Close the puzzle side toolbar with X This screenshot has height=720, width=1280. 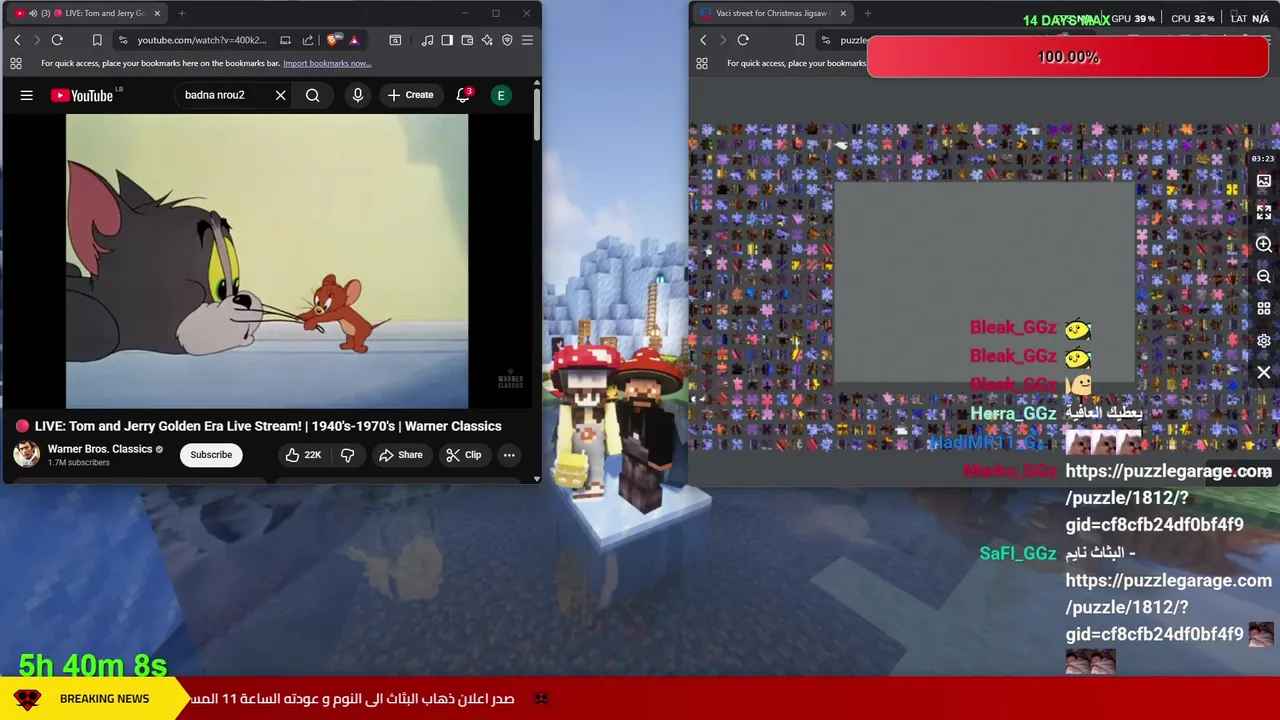click(x=1264, y=373)
